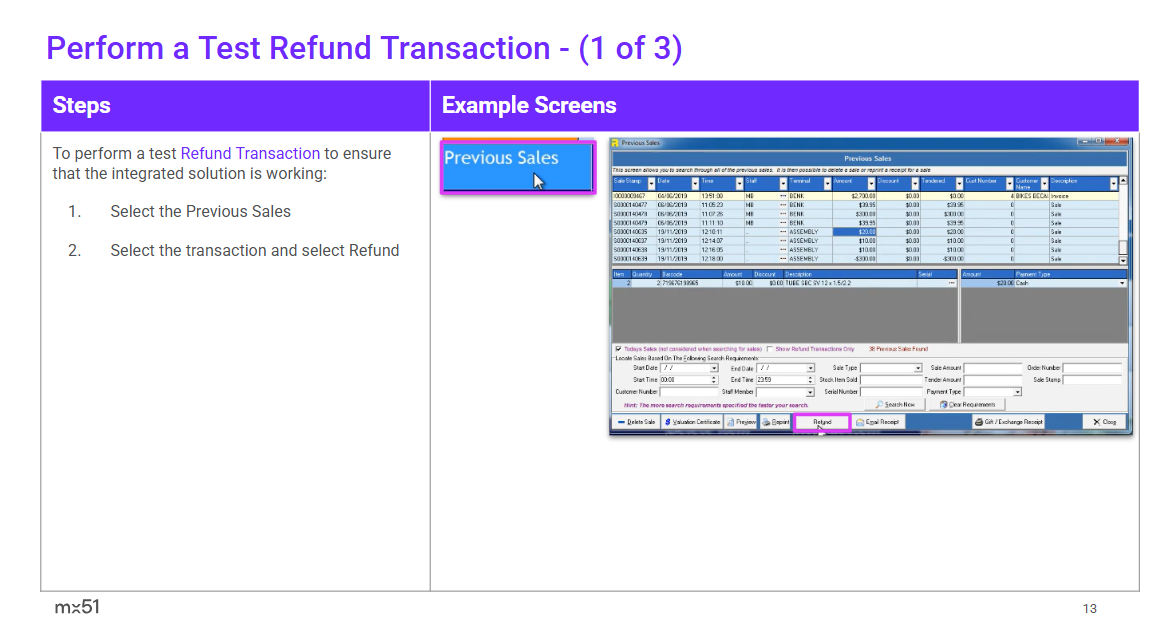The width and height of the screenshot is (1156, 642).
Task: Select the highlighted $20.00 amount cell
Action: [855, 231]
